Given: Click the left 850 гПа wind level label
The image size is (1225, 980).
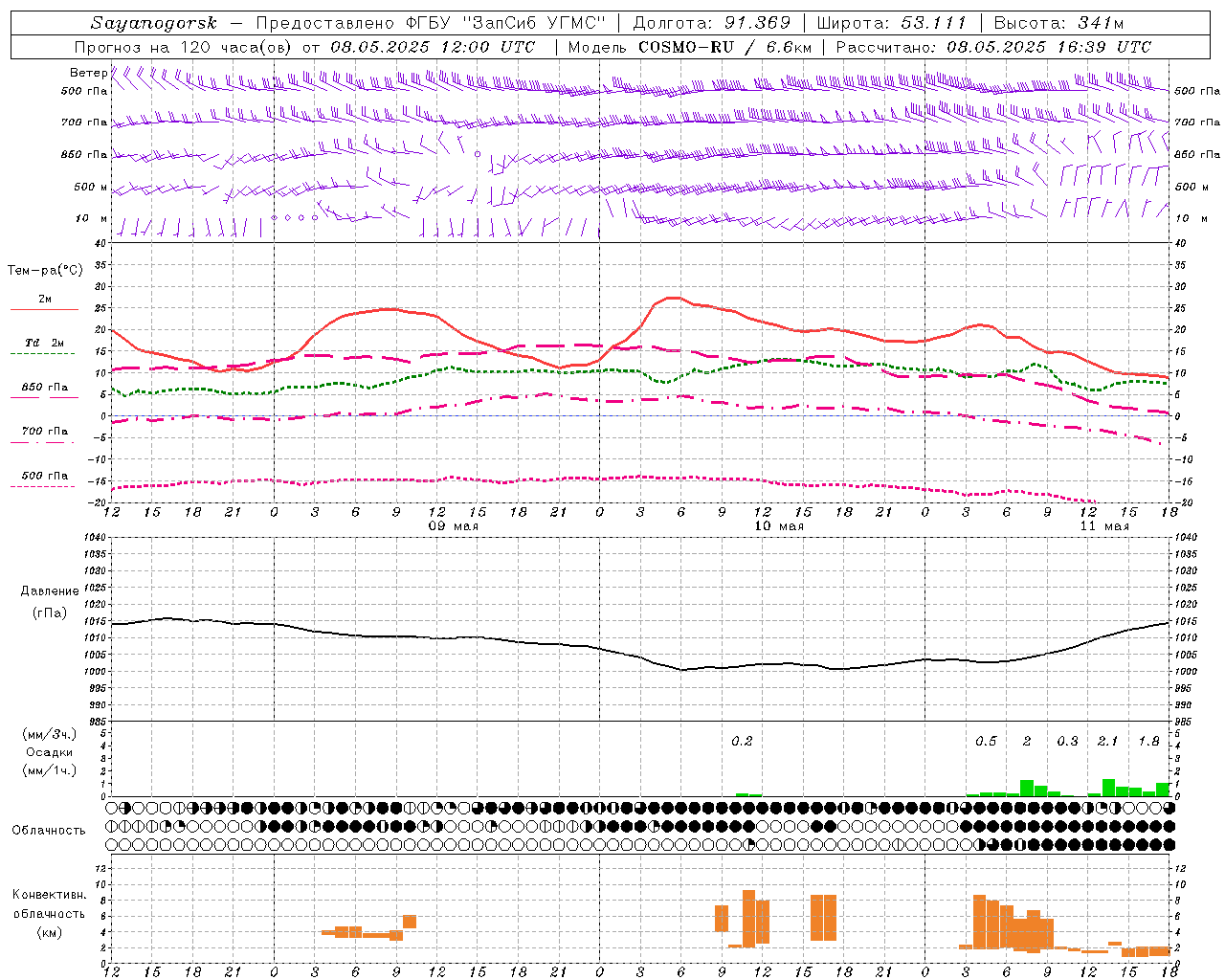Looking at the screenshot, I should pos(84,154).
